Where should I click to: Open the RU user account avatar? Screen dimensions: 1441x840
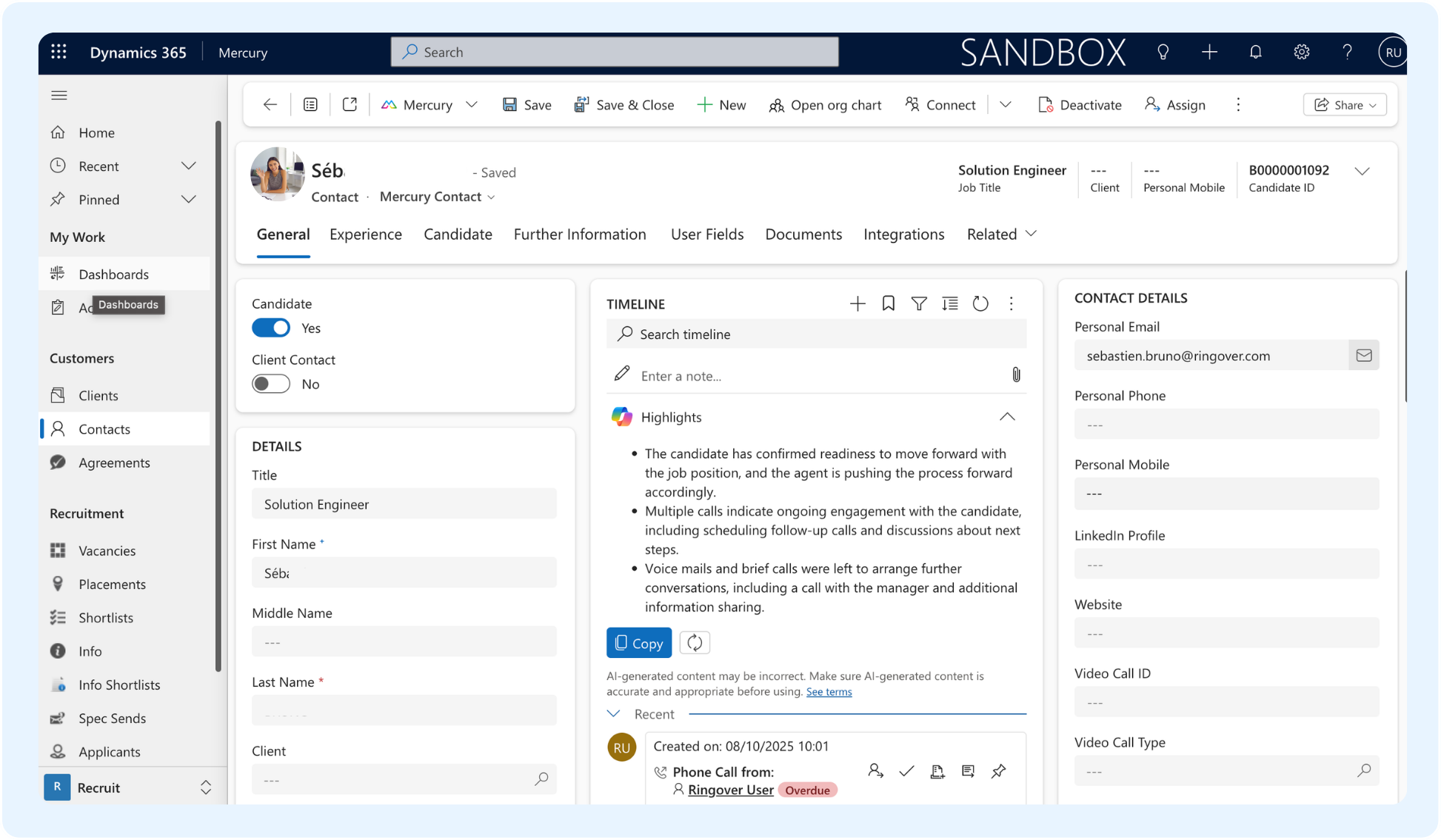(1393, 52)
